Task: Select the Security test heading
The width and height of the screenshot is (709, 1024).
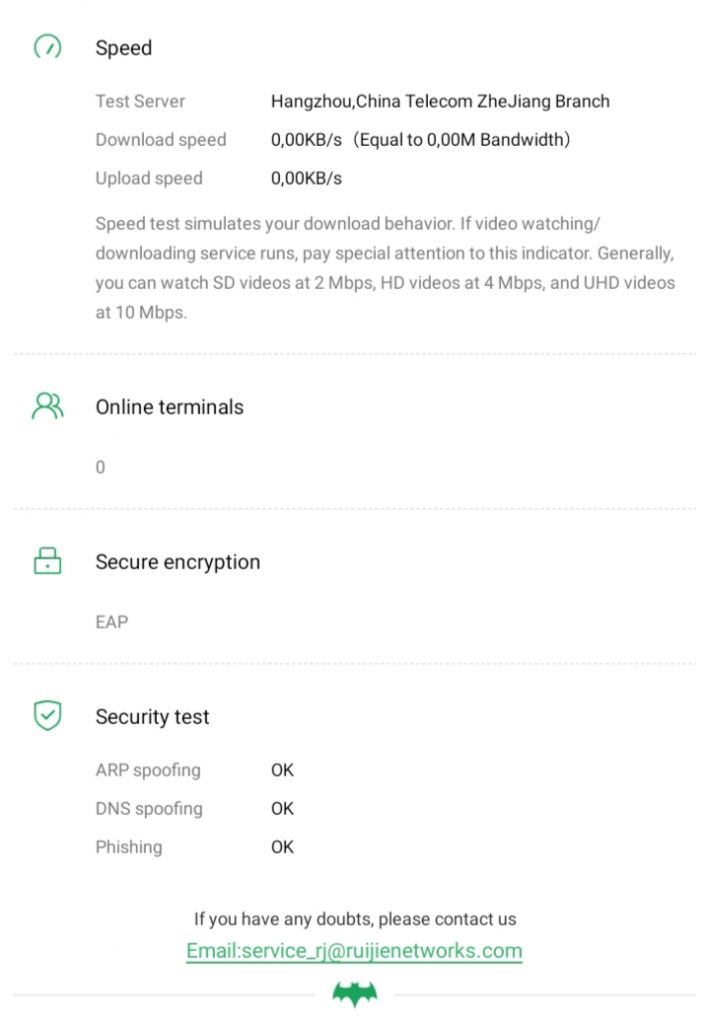Action: [152, 717]
